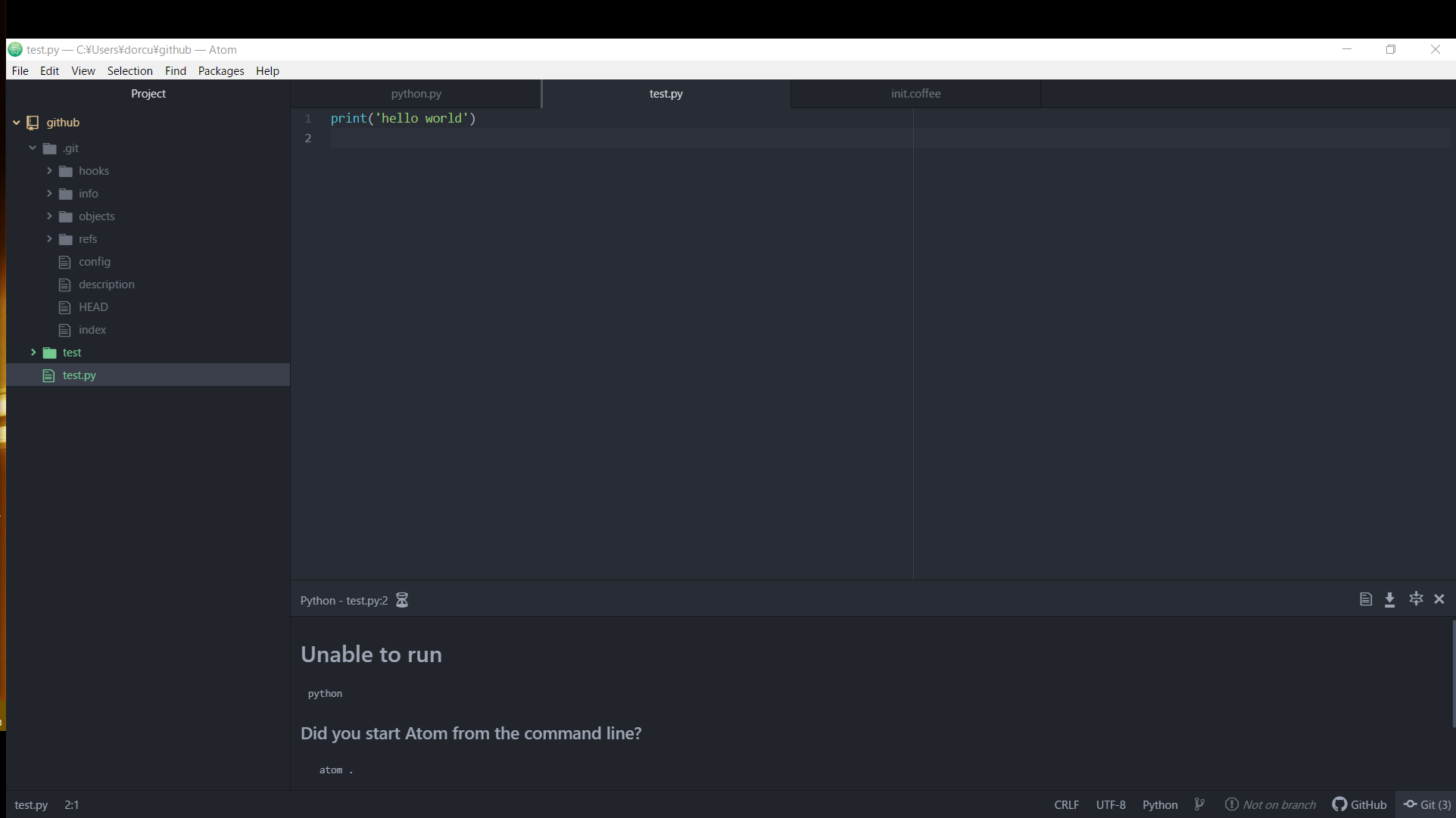Viewport: 1456px width, 818px height.
Task: Open the Git (3) panel
Action: [x=1427, y=804]
